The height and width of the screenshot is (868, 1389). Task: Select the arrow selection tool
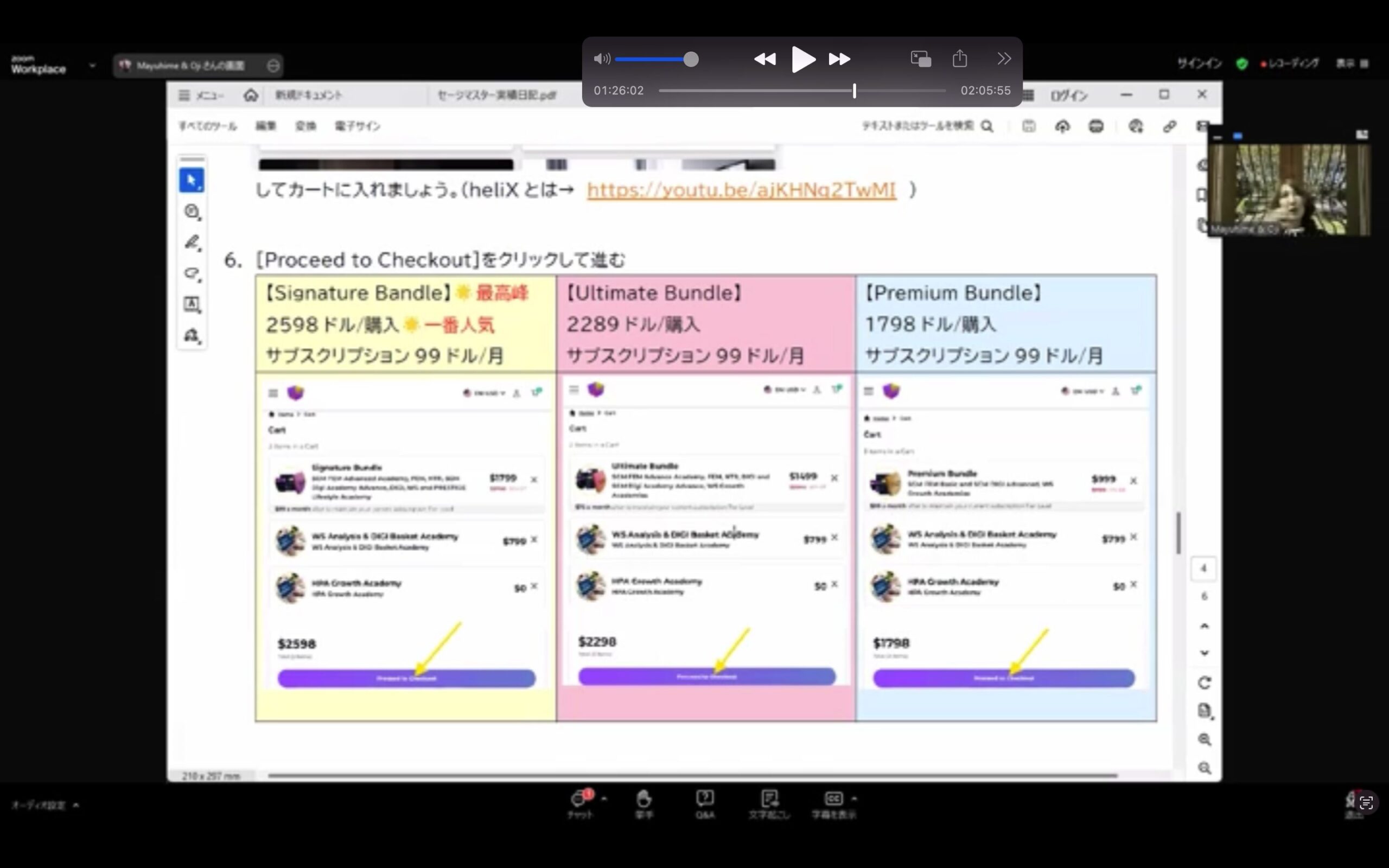[192, 180]
